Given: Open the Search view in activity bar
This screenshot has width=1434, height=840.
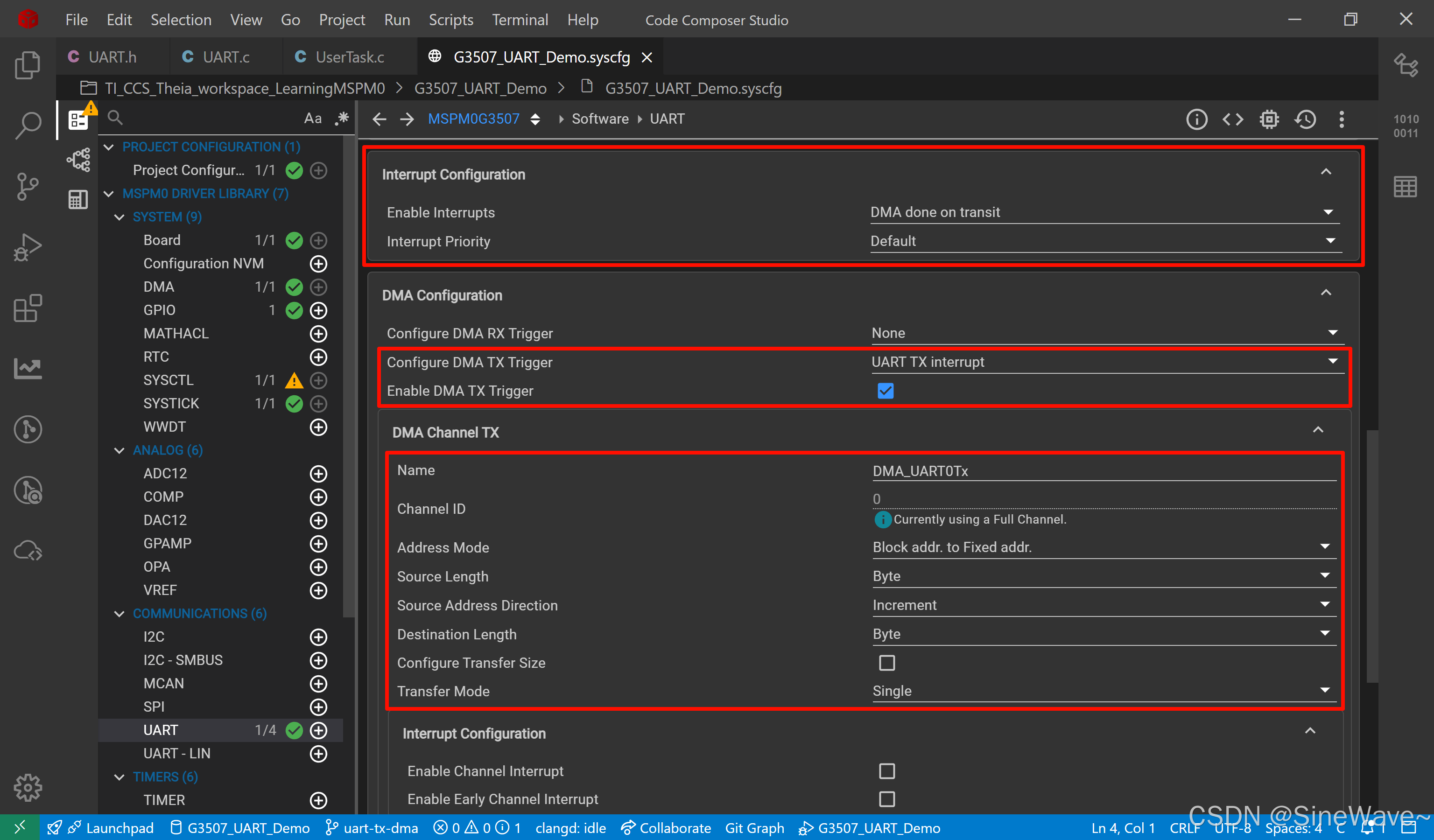Looking at the screenshot, I should 28,126.
